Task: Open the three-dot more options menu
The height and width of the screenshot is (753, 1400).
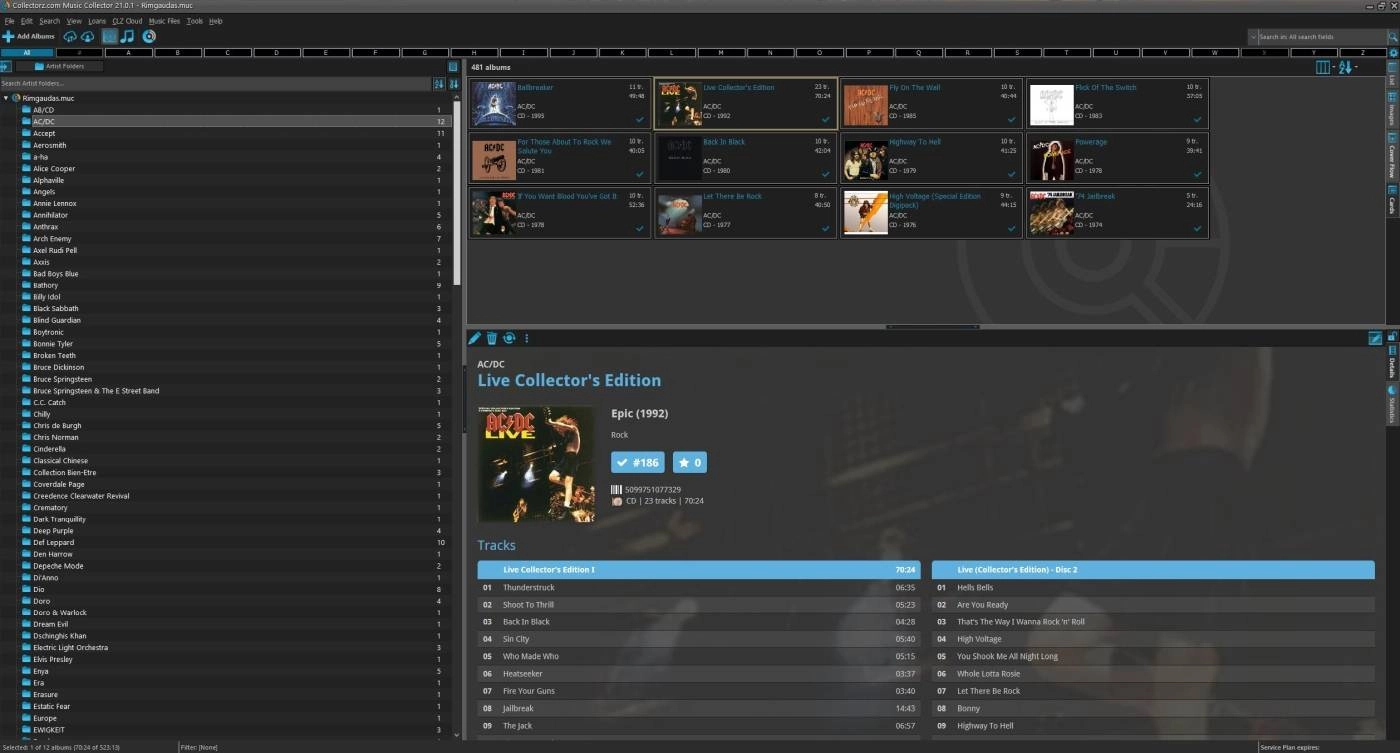Action: click(x=526, y=338)
